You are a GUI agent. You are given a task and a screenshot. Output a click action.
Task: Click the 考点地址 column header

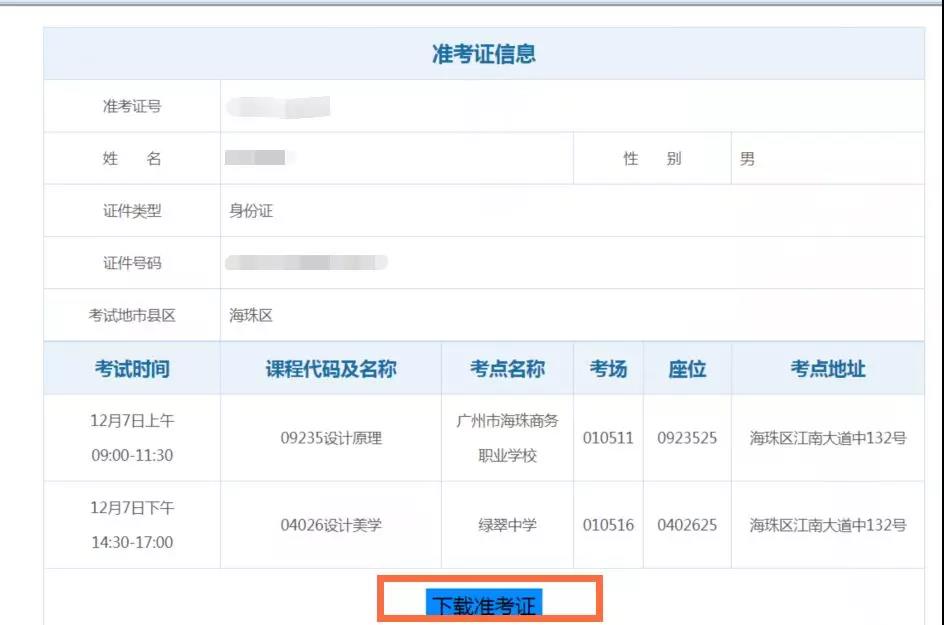point(825,368)
